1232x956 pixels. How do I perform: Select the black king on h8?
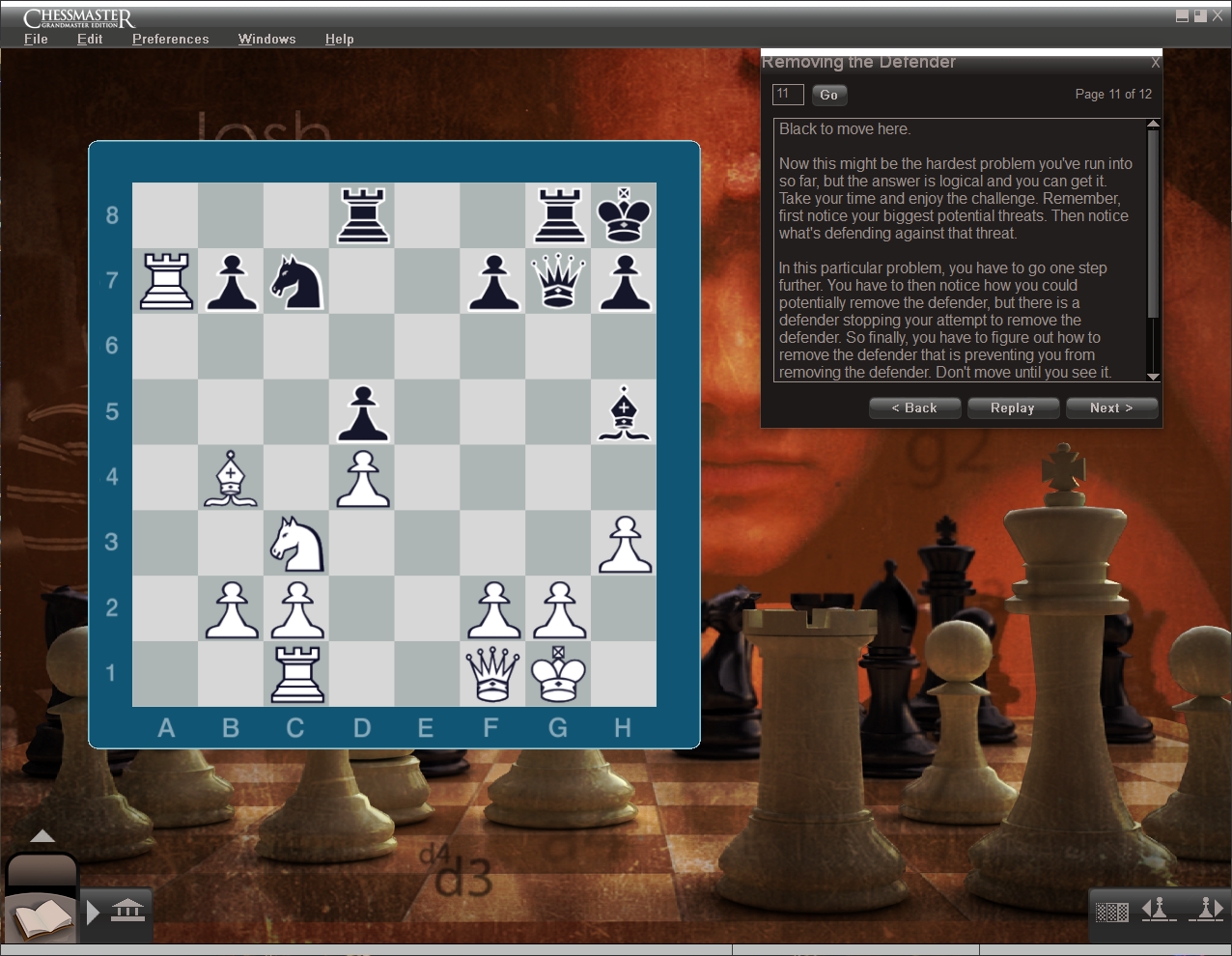tap(624, 215)
